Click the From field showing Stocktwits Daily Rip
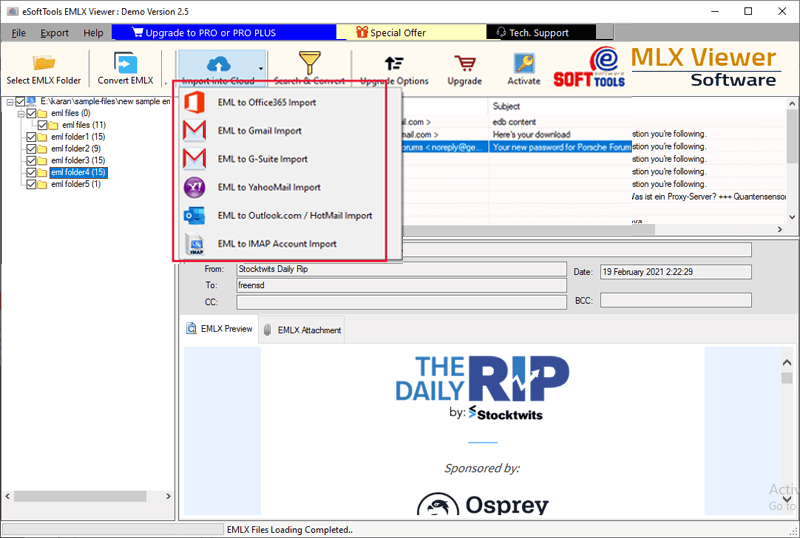Image resolution: width=800 pixels, height=538 pixels. 401,269
